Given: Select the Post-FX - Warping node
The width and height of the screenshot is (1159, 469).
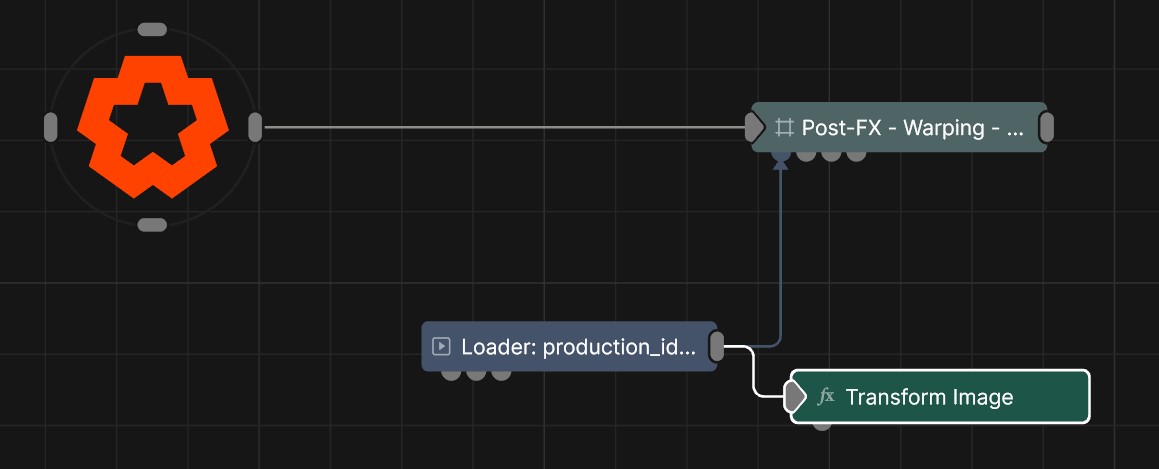Looking at the screenshot, I should click(910, 128).
